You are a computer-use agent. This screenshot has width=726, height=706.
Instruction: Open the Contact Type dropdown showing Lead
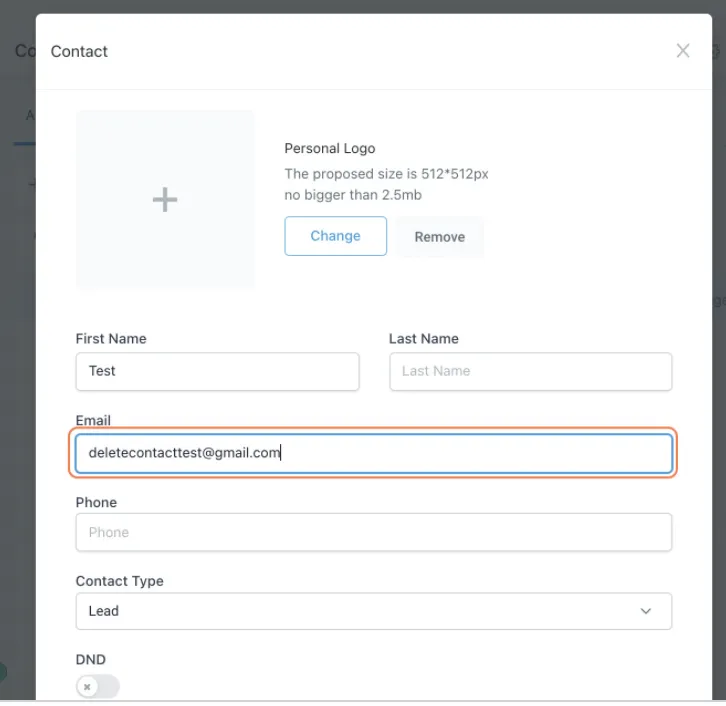(360, 611)
